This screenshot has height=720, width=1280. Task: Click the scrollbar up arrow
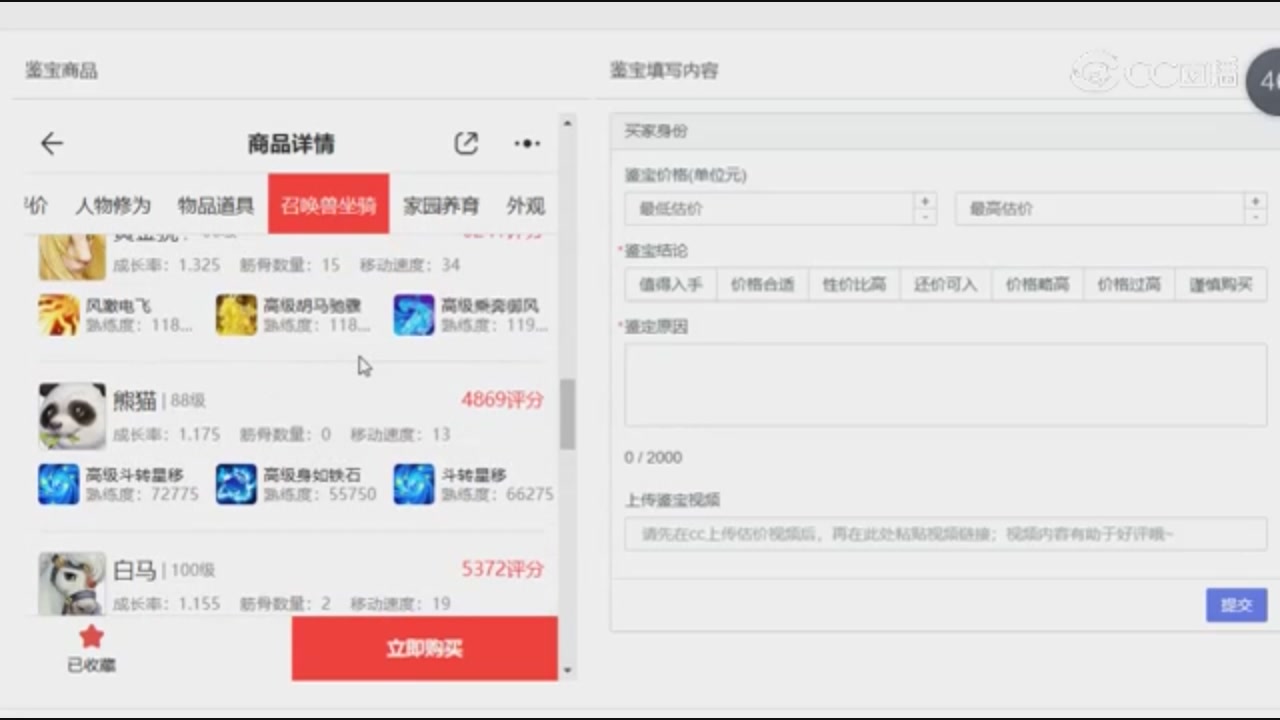tap(567, 123)
